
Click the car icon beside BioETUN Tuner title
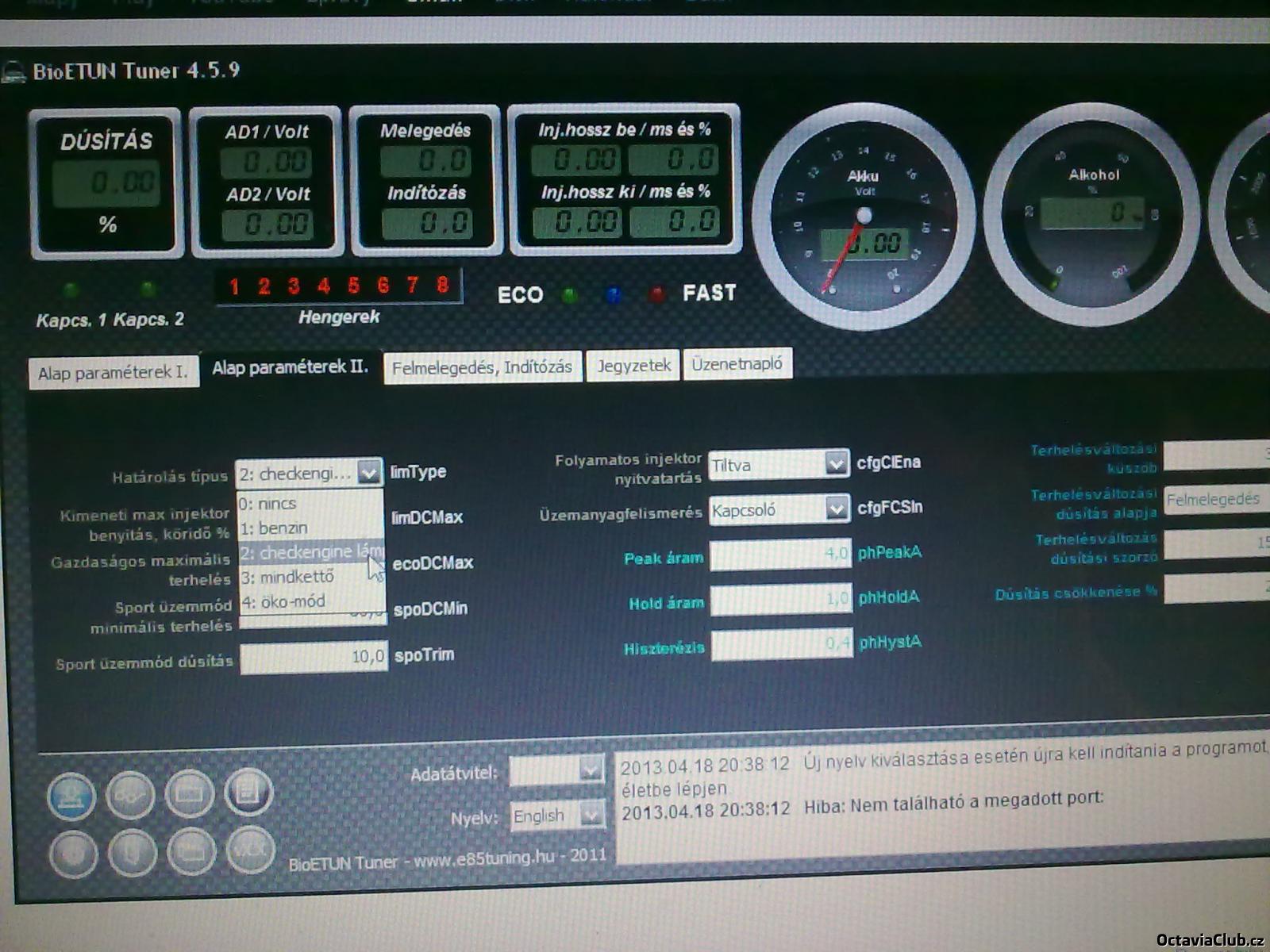coord(13,73)
